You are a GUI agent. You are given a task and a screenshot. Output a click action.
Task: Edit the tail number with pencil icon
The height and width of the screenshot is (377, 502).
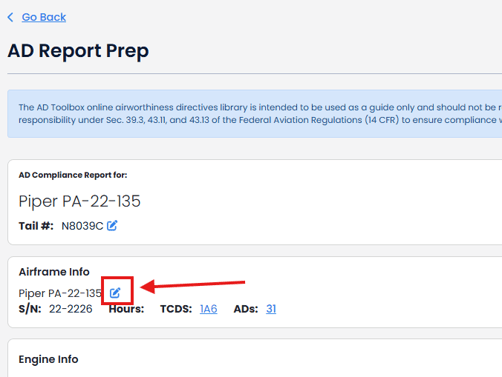pos(112,226)
